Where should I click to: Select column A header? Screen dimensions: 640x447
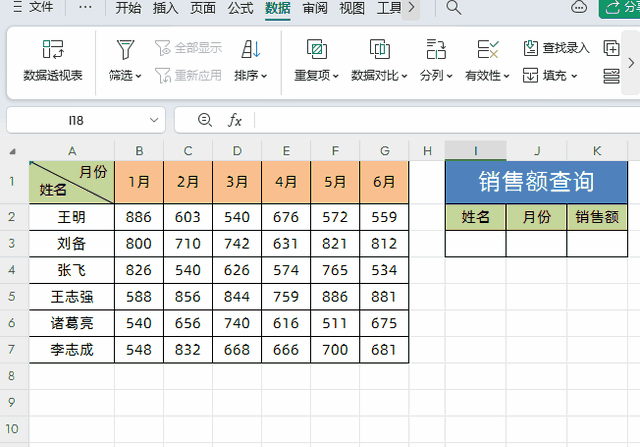coord(72,151)
